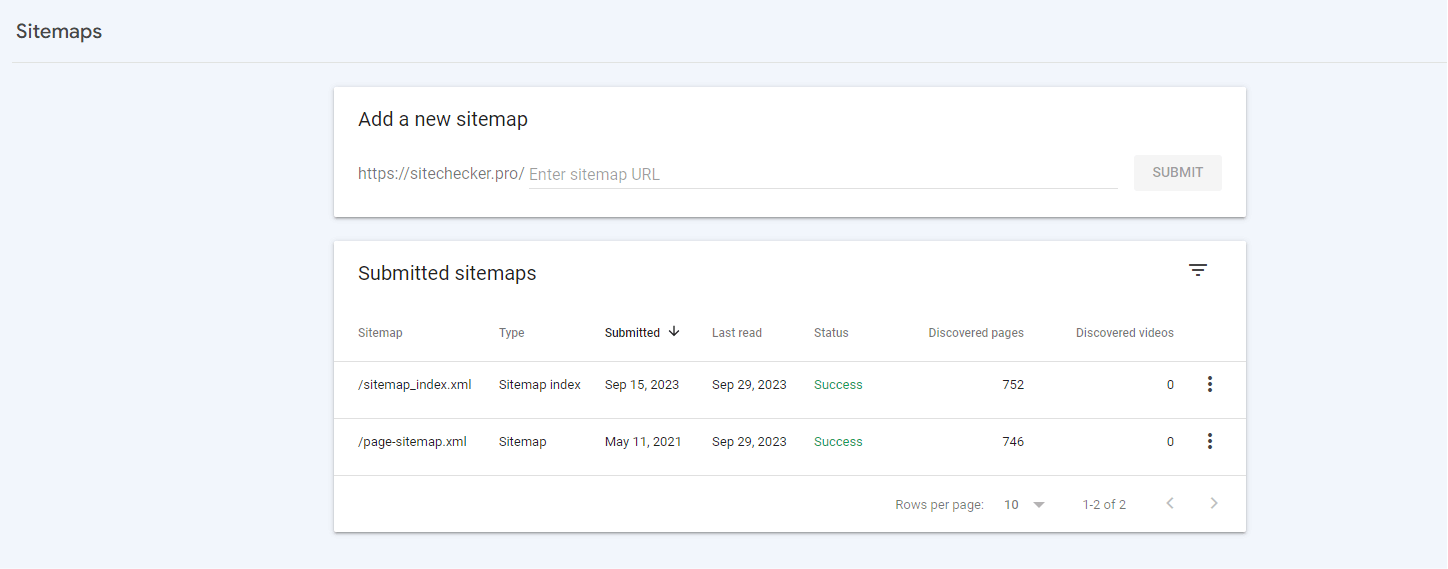This screenshot has width=1448, height=569.
Task: Go to next page of sitemaps
Action: click(1214, 503)
